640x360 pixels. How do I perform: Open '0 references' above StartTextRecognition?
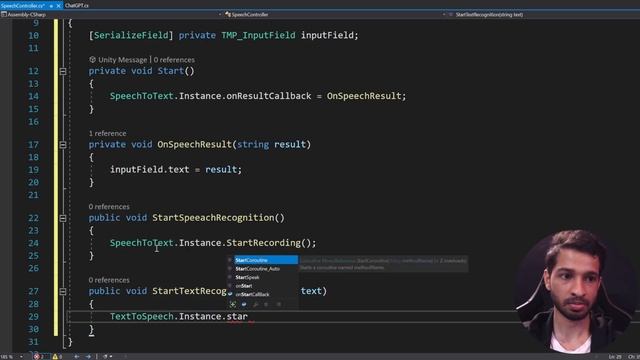click(109, 280)
